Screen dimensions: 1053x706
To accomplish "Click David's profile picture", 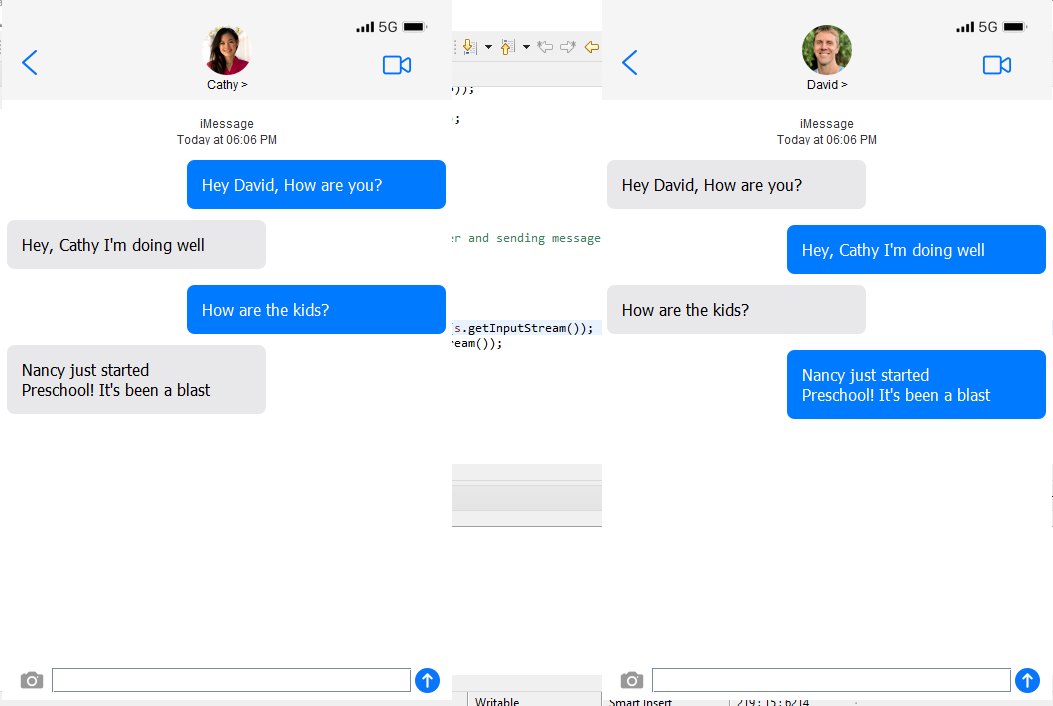I will (x=827, y=48).
